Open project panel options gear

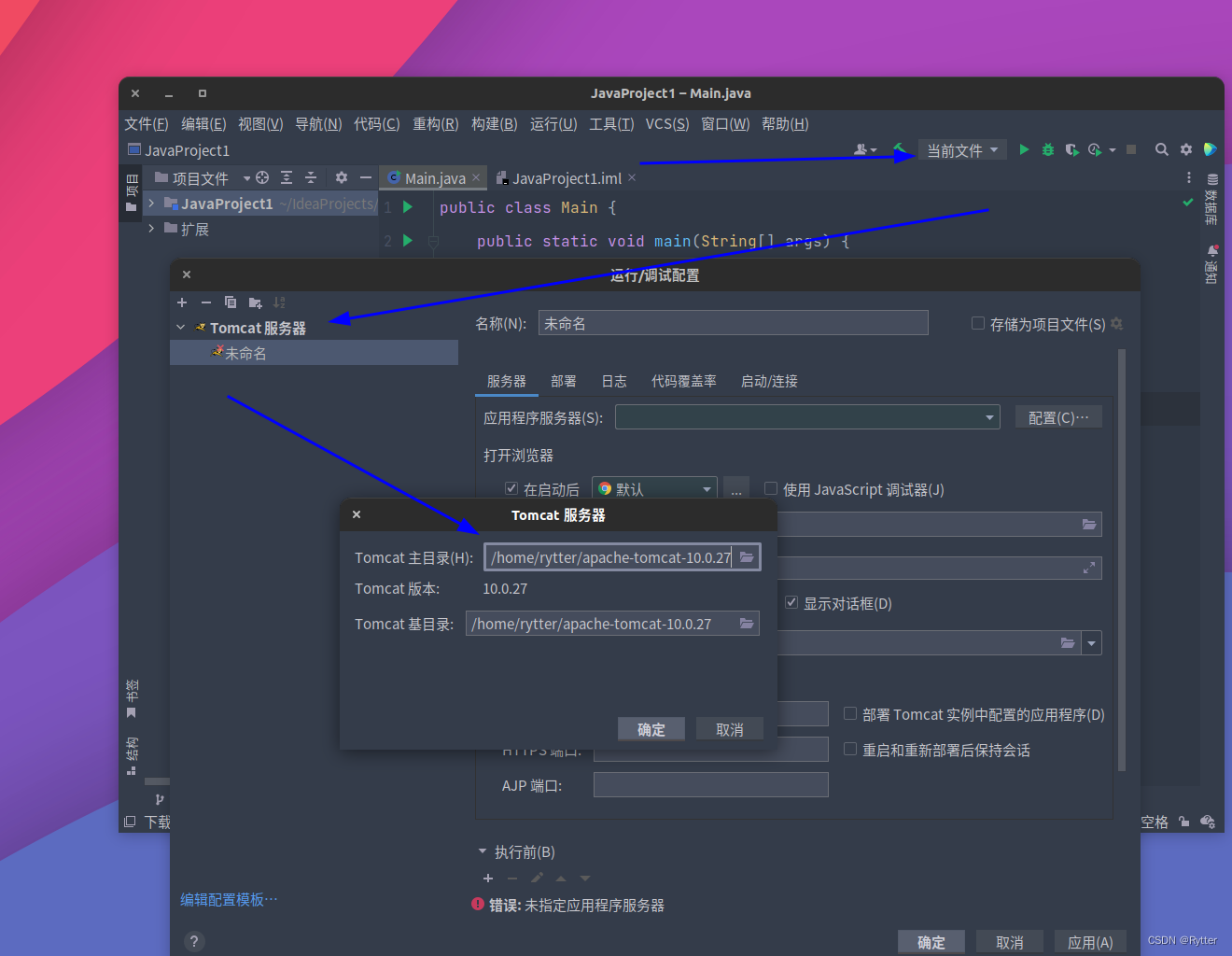tap(342, 177)
